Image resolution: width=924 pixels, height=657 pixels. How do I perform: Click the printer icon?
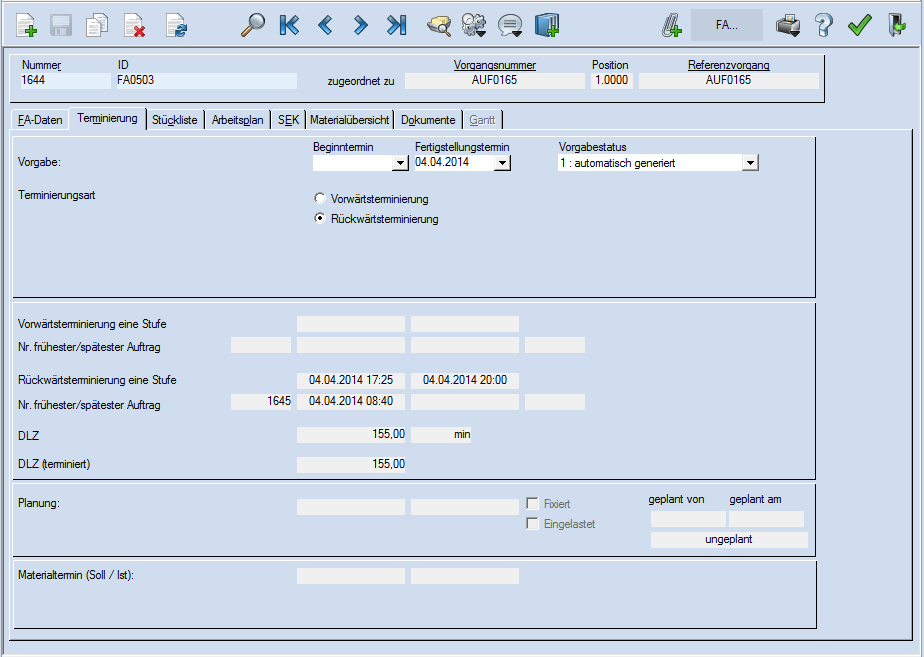click(x=788, y=26)
